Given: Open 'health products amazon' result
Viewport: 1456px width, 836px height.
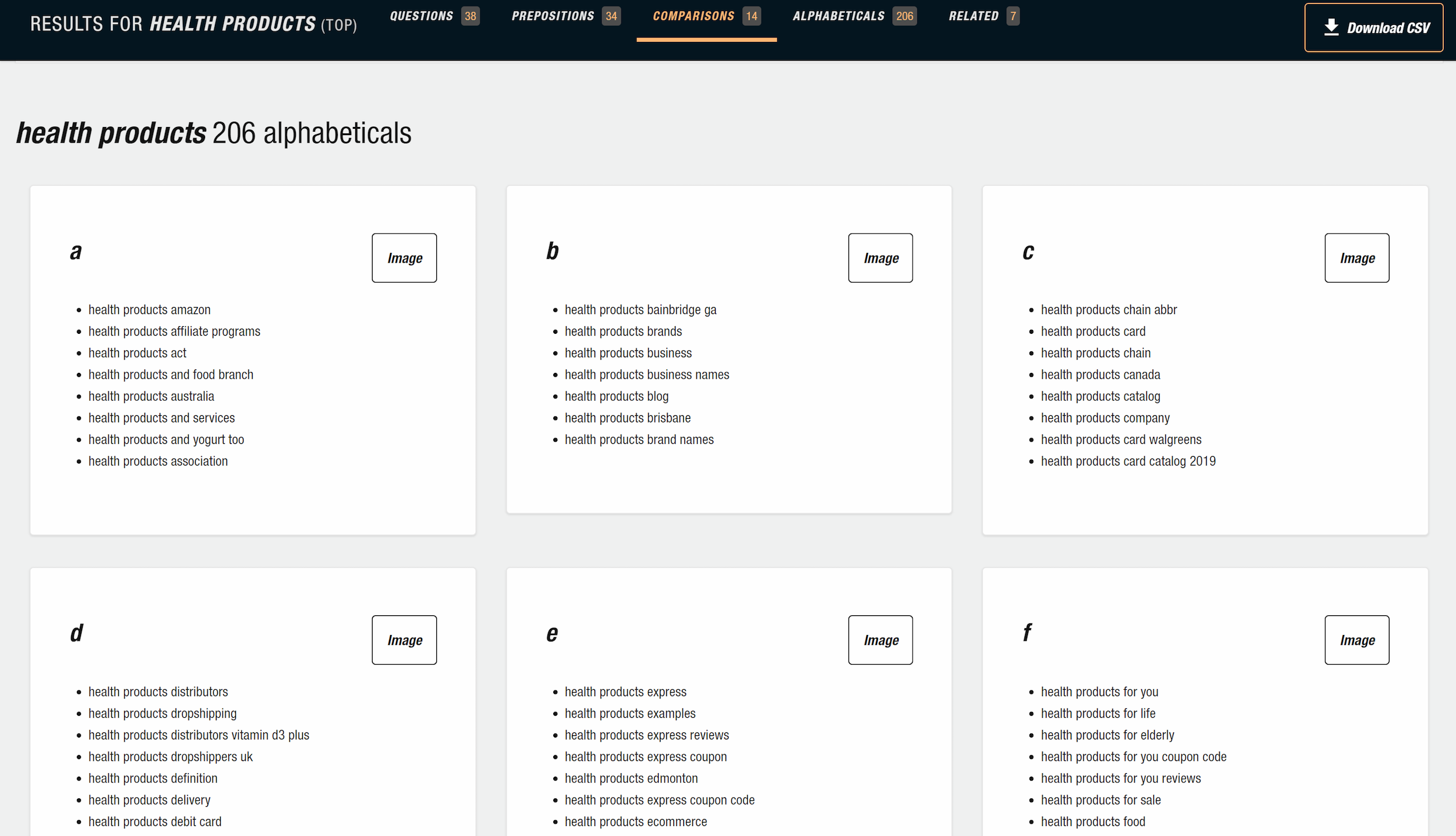Looking at the screenshot, I should 149,310.
